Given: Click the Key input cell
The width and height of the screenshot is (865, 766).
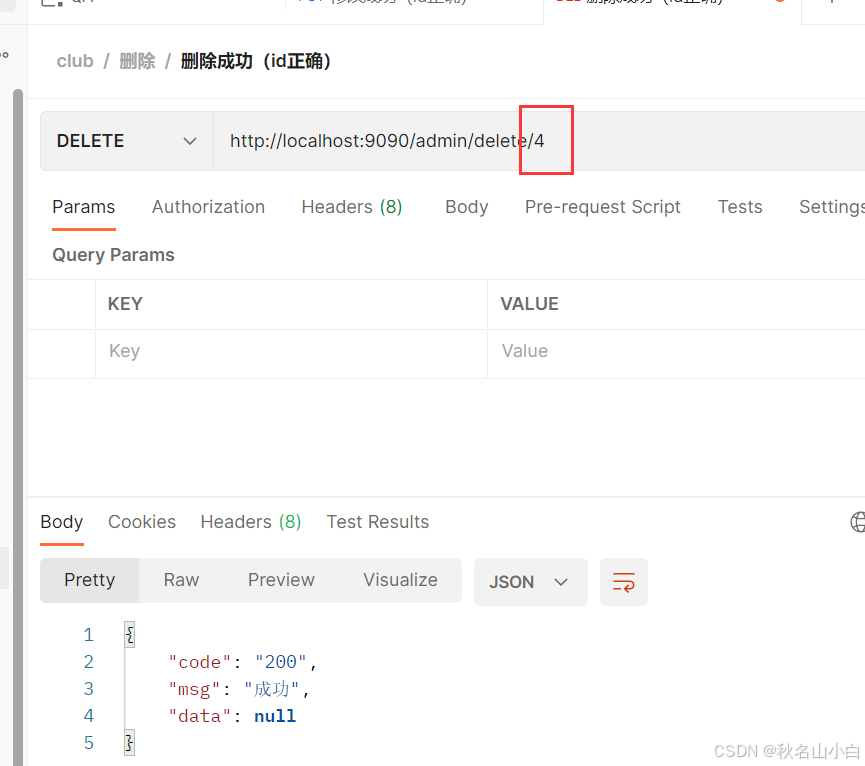Looking at the screenshot, I should [291, 354].
